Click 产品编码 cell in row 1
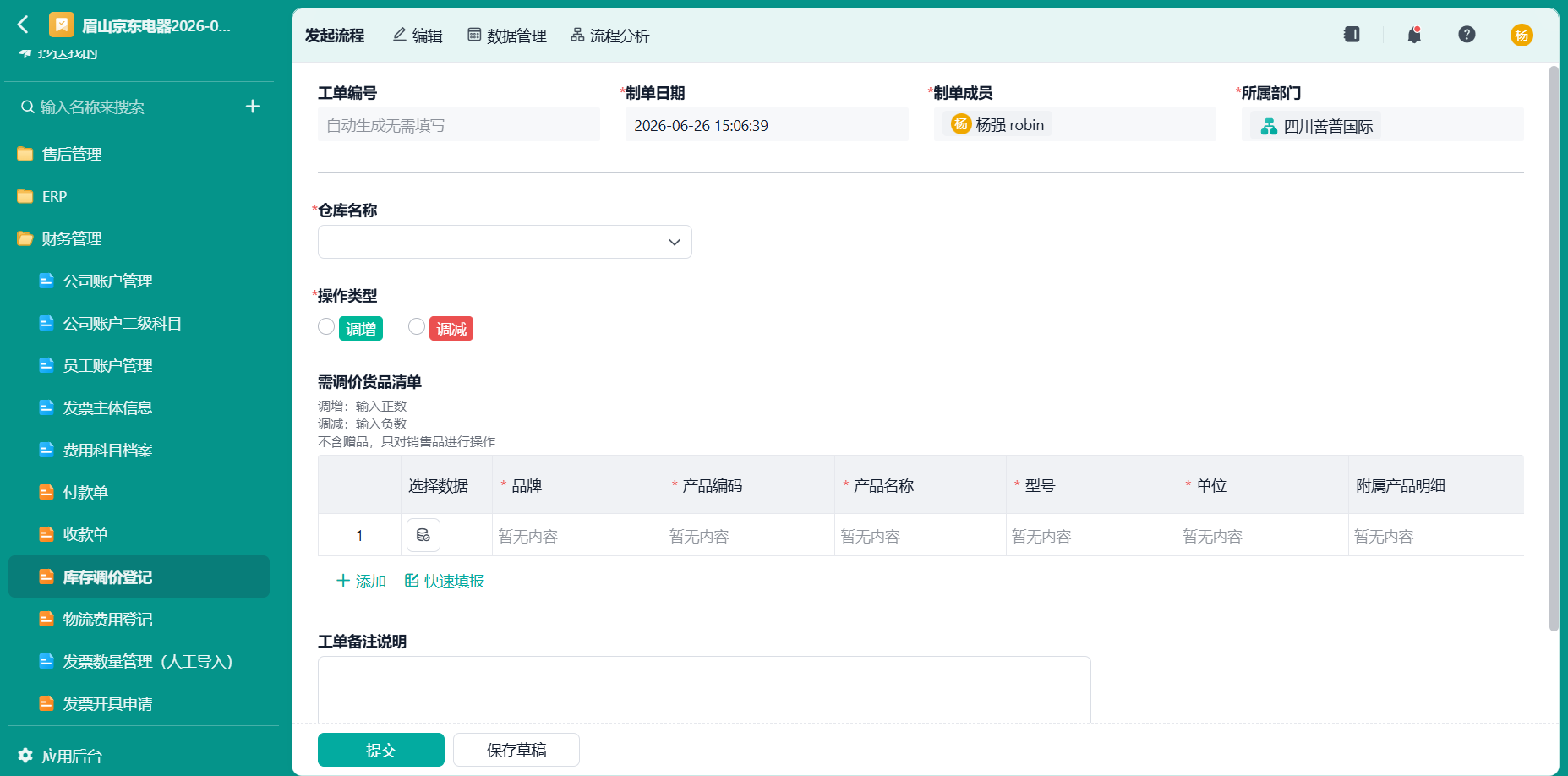Image resolution: width=1568 pixels, height=776 pixels. click(750, 536)
